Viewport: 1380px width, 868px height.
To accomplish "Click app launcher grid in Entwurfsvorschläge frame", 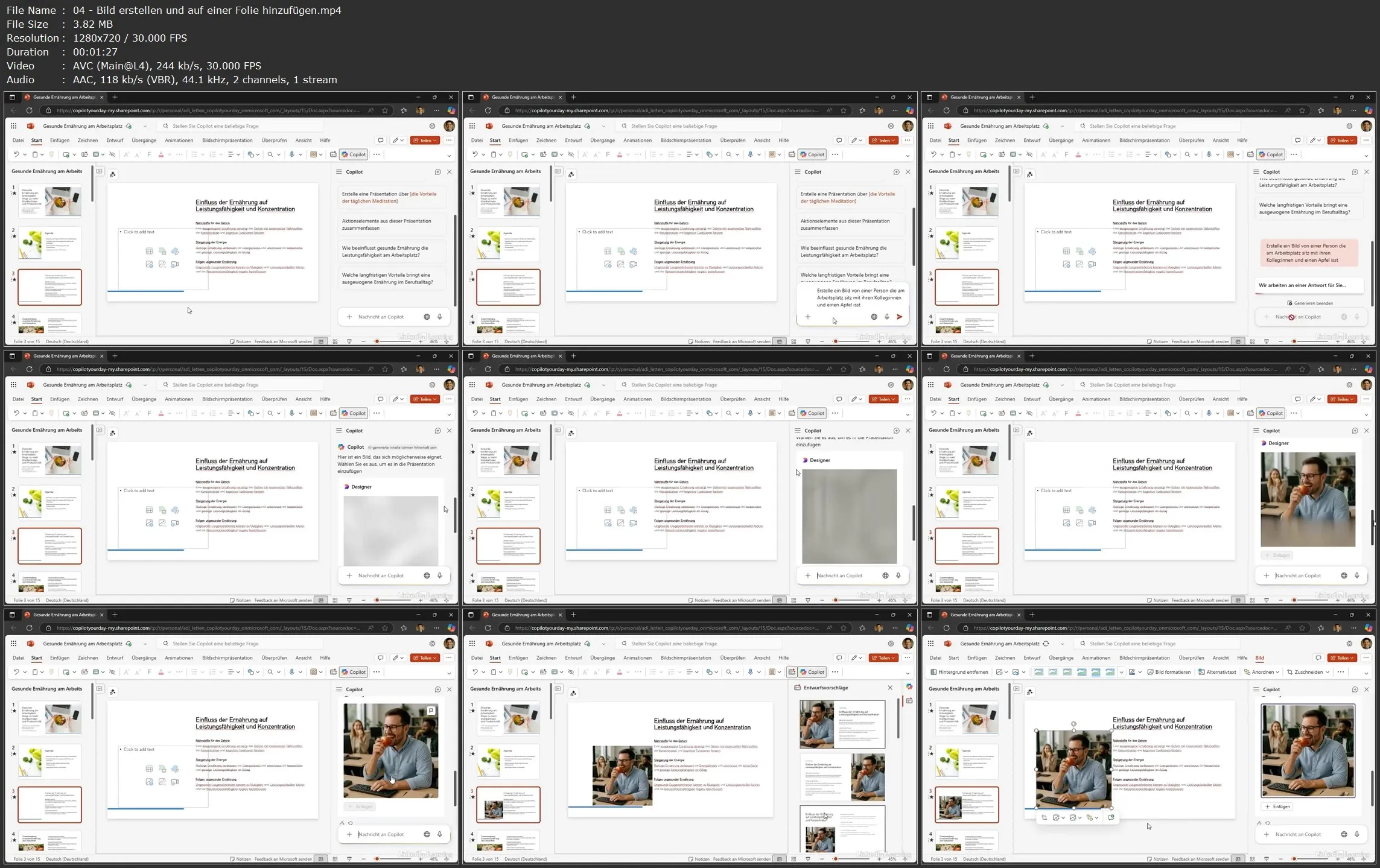I will 472,644.
